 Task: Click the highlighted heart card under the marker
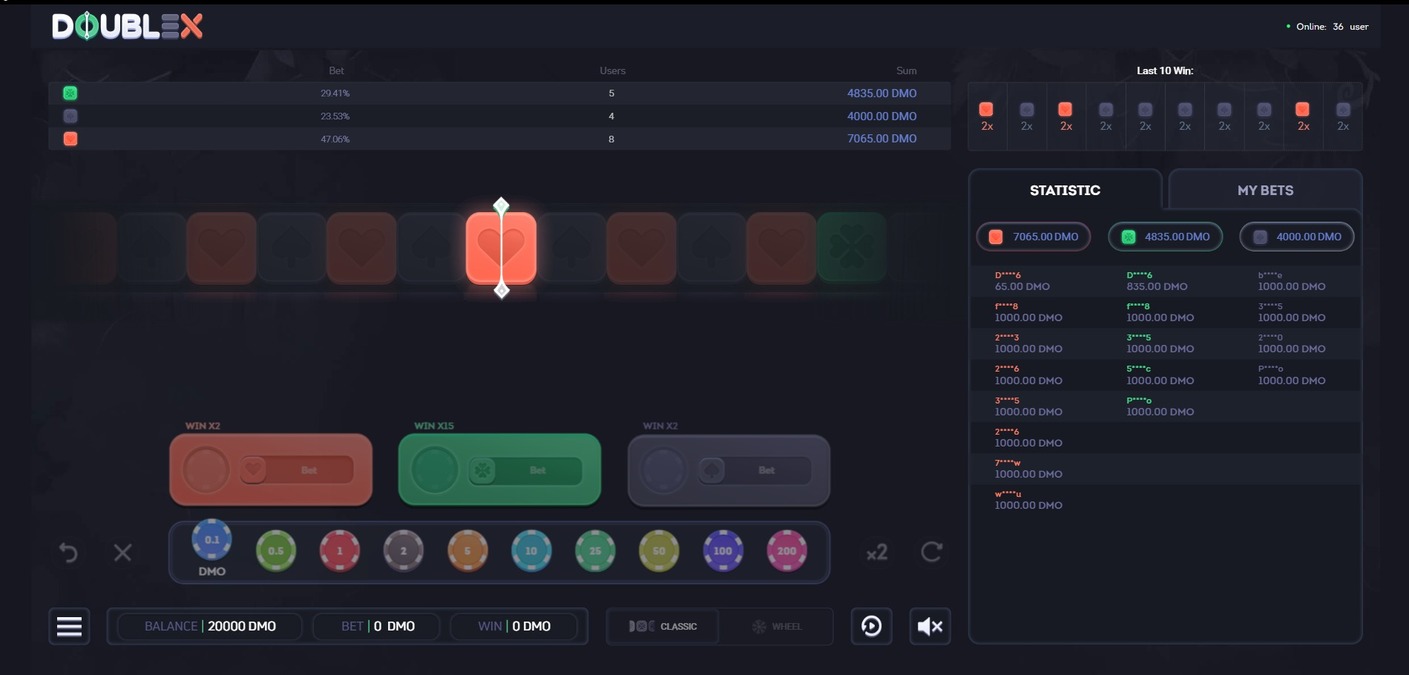[501, 246]
